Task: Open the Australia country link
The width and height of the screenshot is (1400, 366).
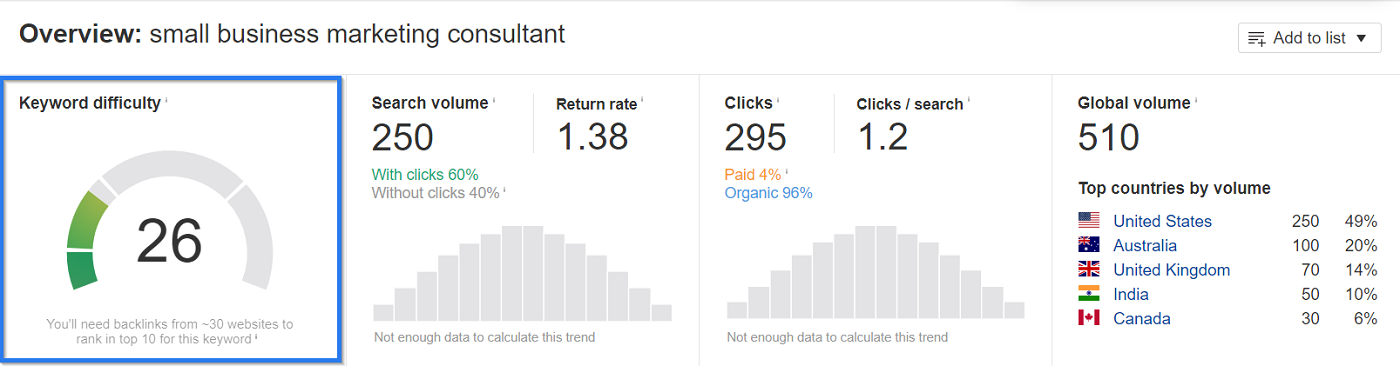Action: pos(1145,245)
